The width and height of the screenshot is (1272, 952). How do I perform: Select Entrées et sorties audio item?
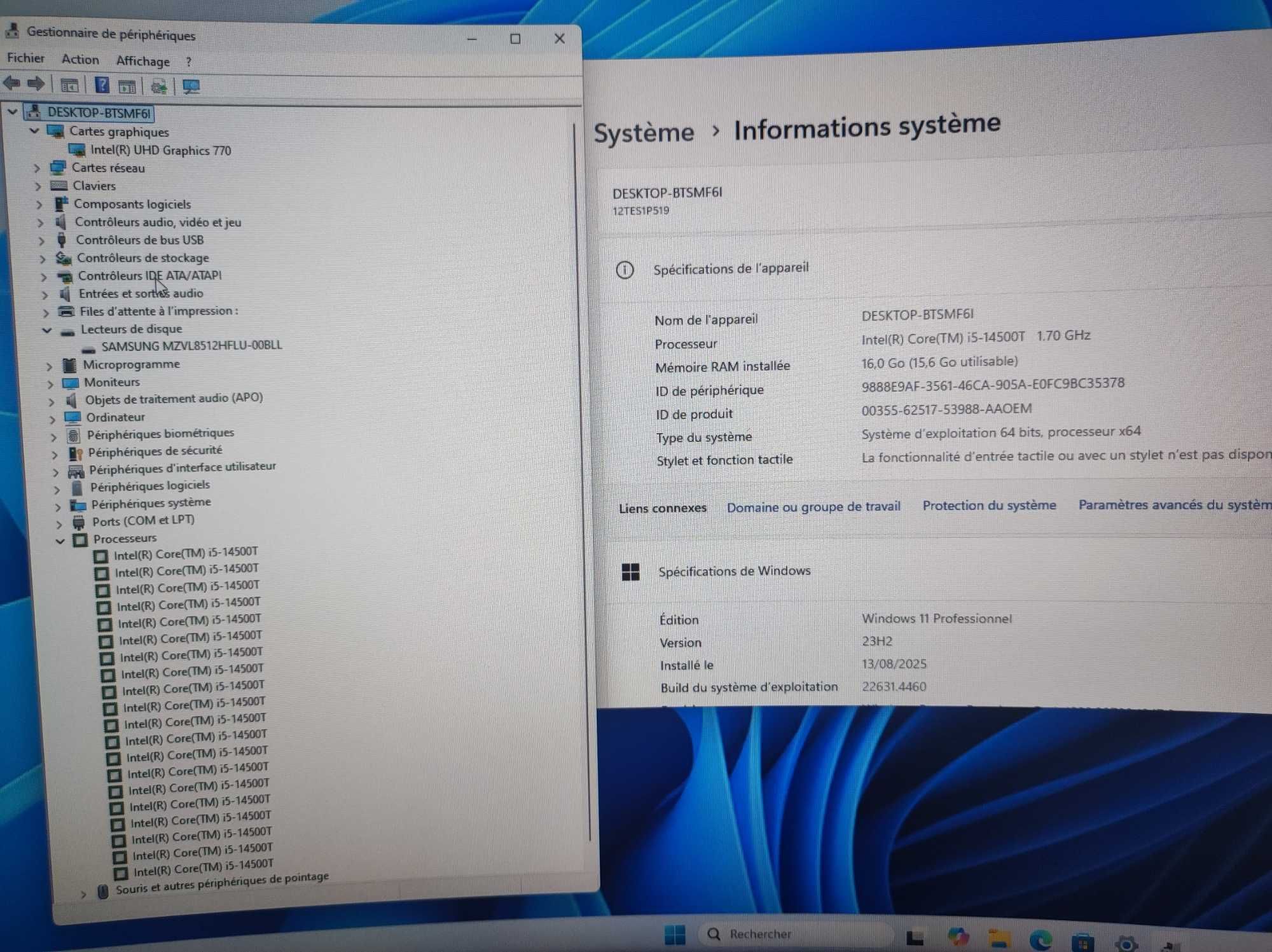tap(141, 294)
